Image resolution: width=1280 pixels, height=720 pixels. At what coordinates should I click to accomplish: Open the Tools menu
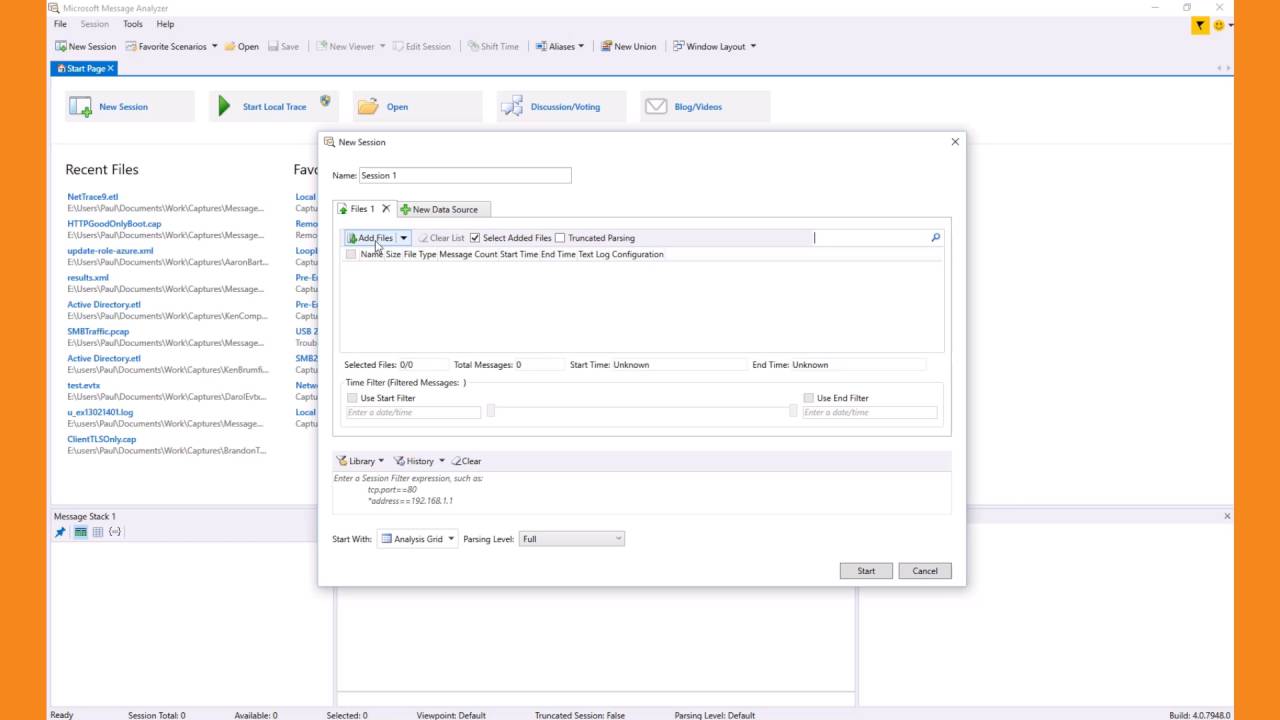(x=133, y=24)
